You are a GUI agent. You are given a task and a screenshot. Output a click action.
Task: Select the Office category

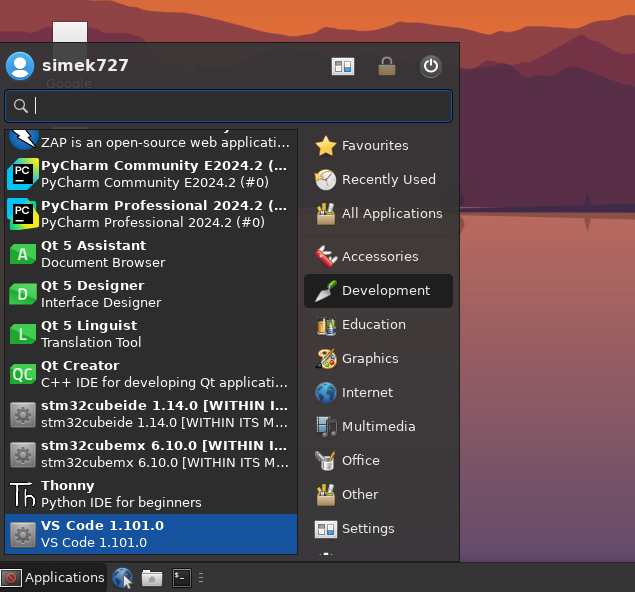click(378, 461)
